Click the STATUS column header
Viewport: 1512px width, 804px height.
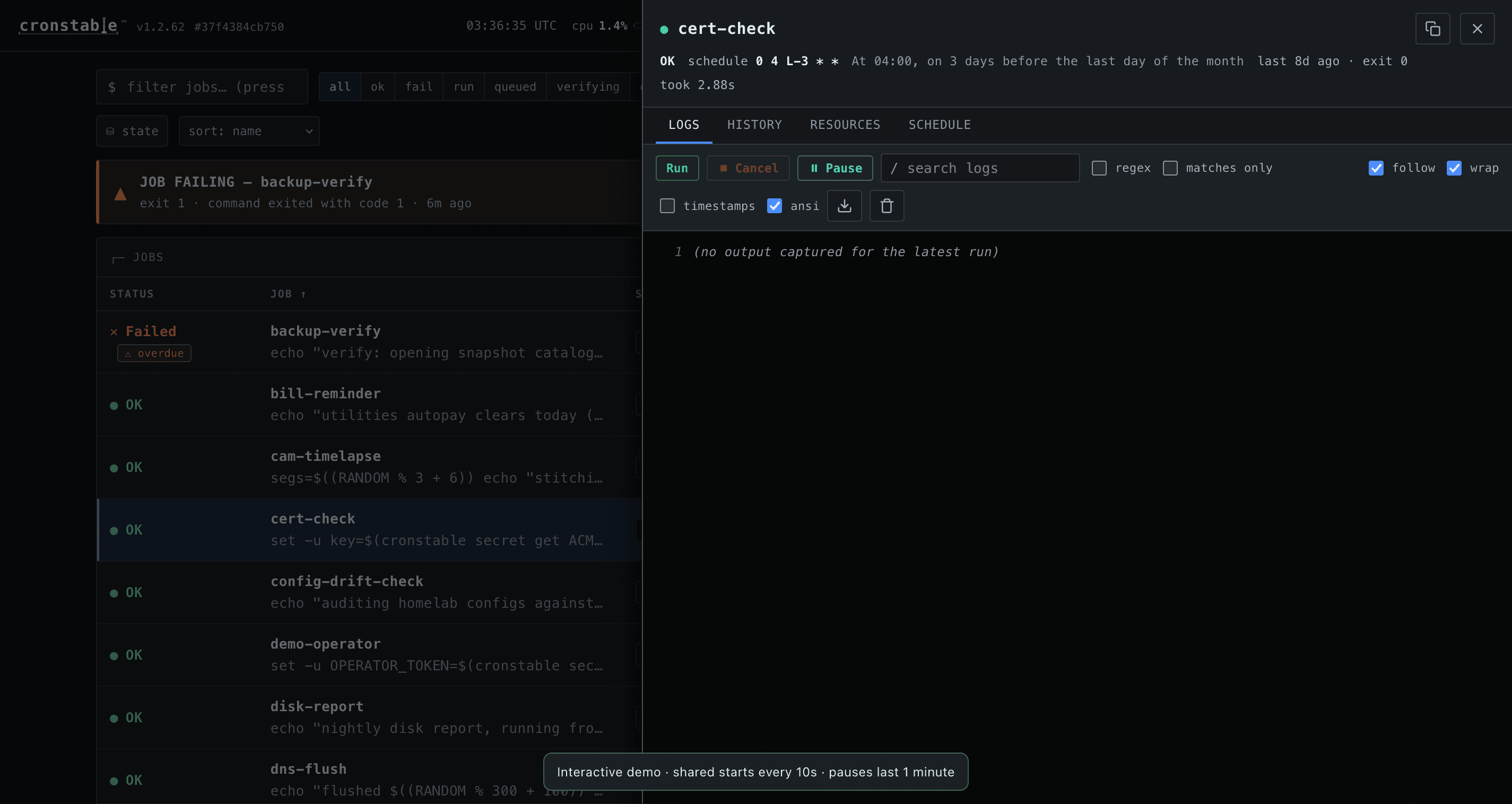point(132,294)
